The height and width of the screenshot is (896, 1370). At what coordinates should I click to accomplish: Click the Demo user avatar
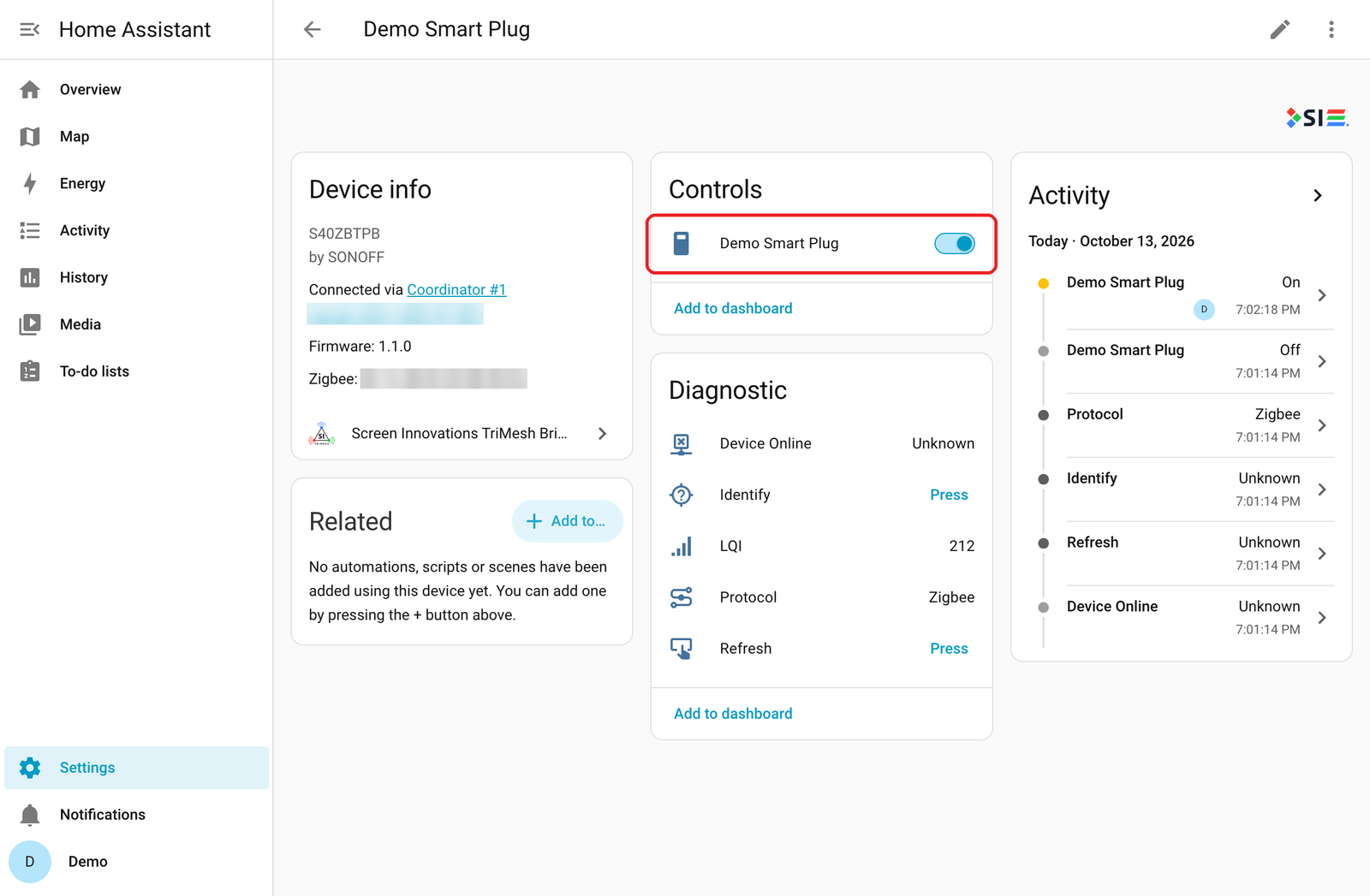[30, 862]
